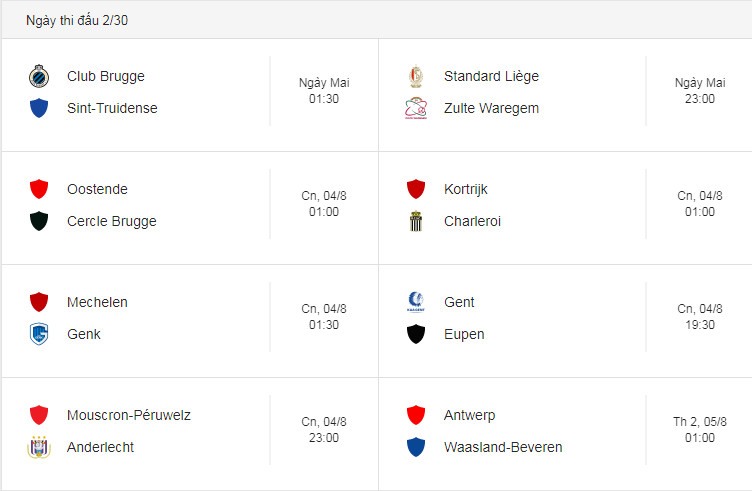Click the Genk blue shield logo
Viewport: 752px width, 491px height.
(x=39, y=334)
